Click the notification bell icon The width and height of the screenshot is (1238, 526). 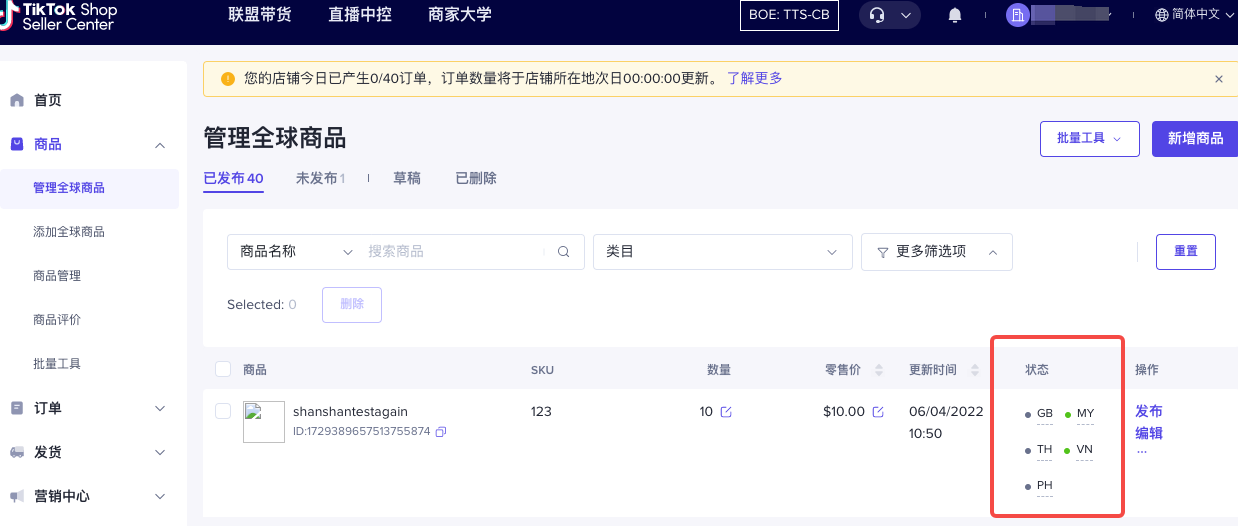pyautogui.click(x=955, y=15)
